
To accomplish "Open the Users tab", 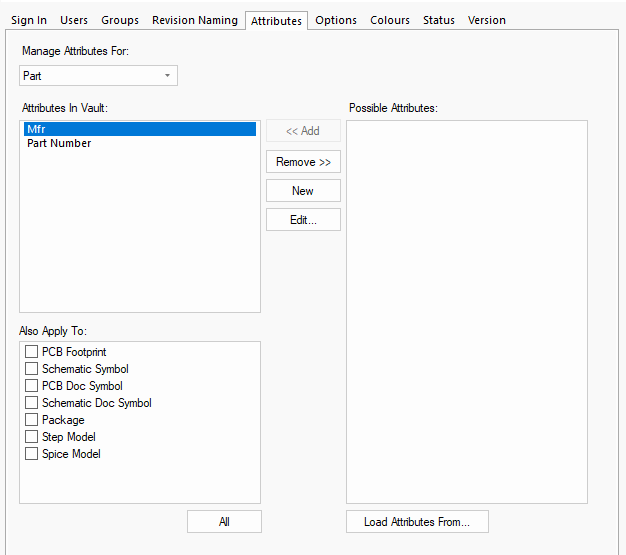I will tap(74, 20).
